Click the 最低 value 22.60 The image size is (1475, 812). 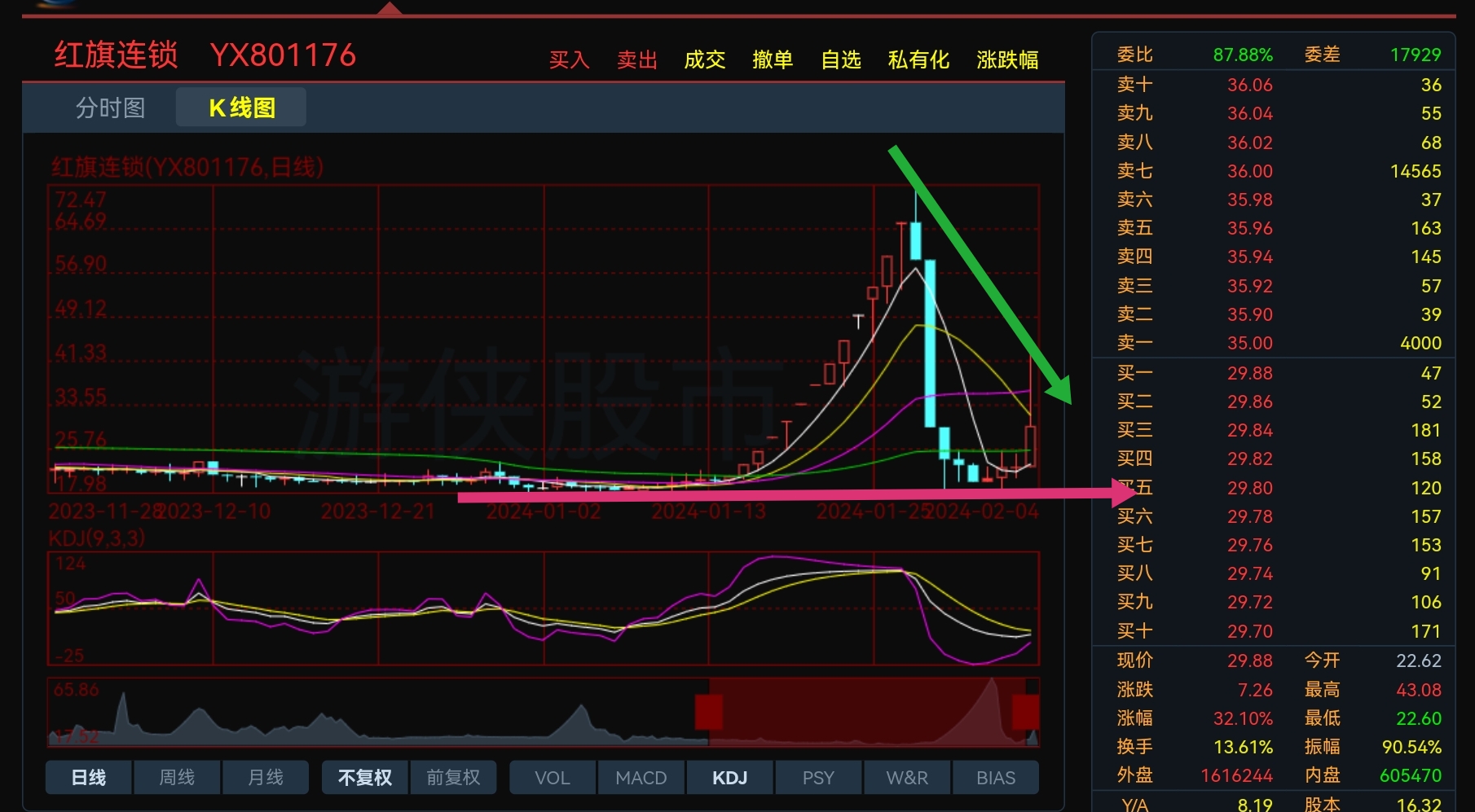pyautogui.click(x=1419, y=718)
